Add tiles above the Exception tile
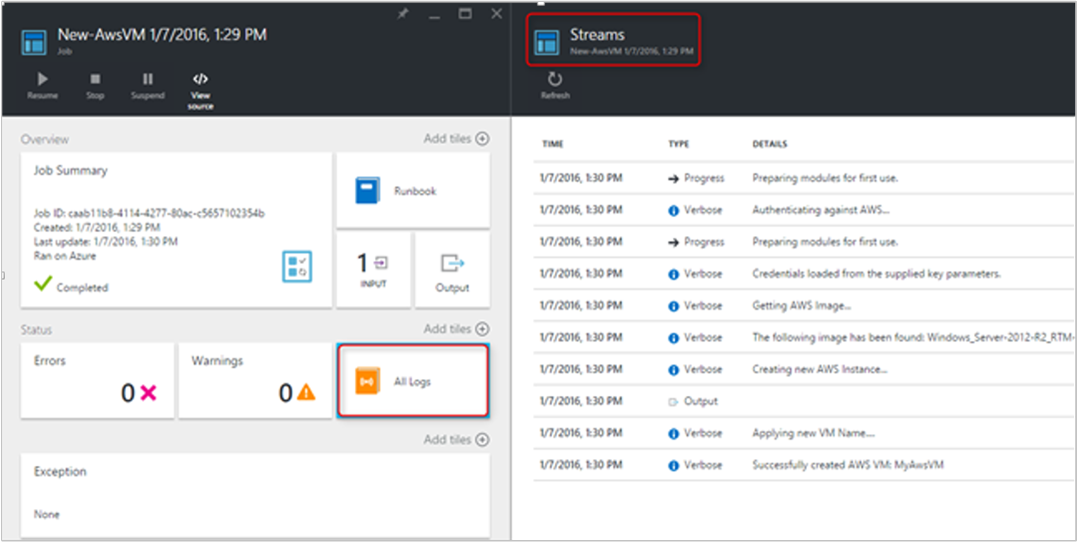Viewport: 1078px width, 542px height. pos(456,440)
